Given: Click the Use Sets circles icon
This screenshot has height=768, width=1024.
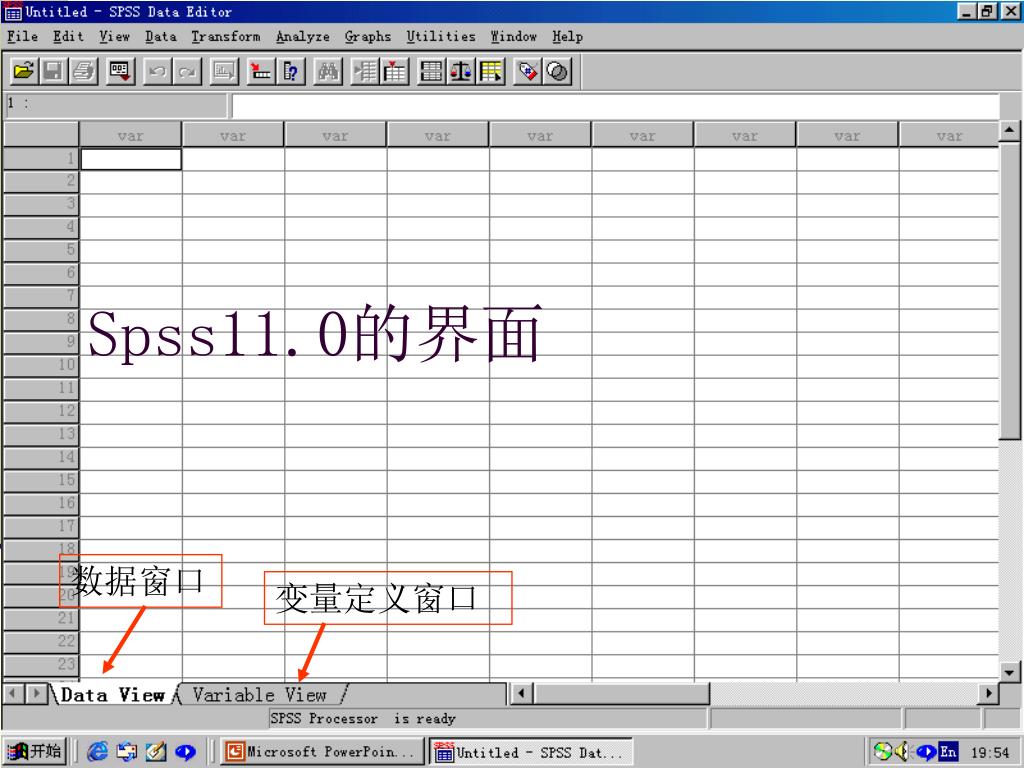Looking at the screenshot, I should pos(557,71).
